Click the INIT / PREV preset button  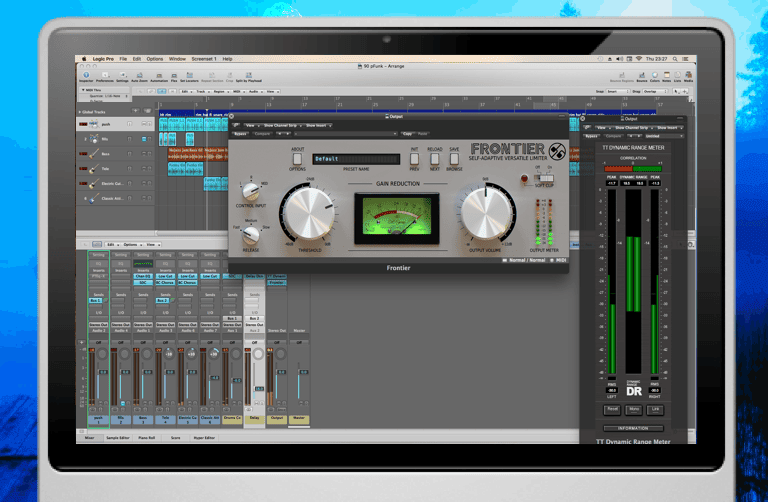414,159
